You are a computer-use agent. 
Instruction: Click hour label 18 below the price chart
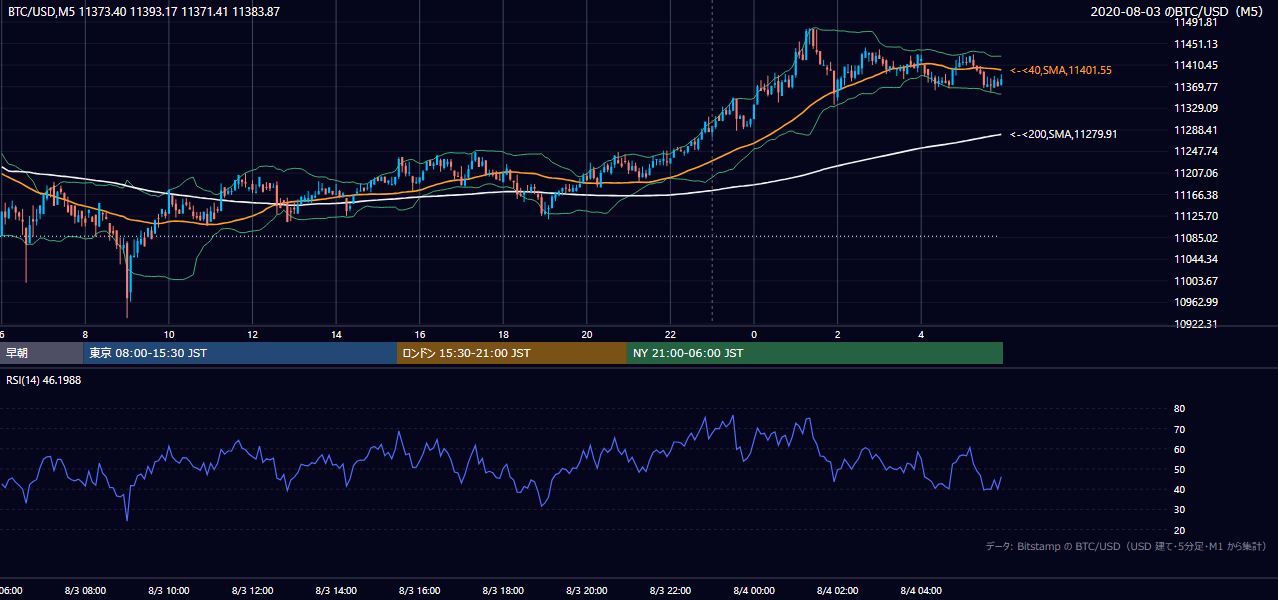[503, 334]
